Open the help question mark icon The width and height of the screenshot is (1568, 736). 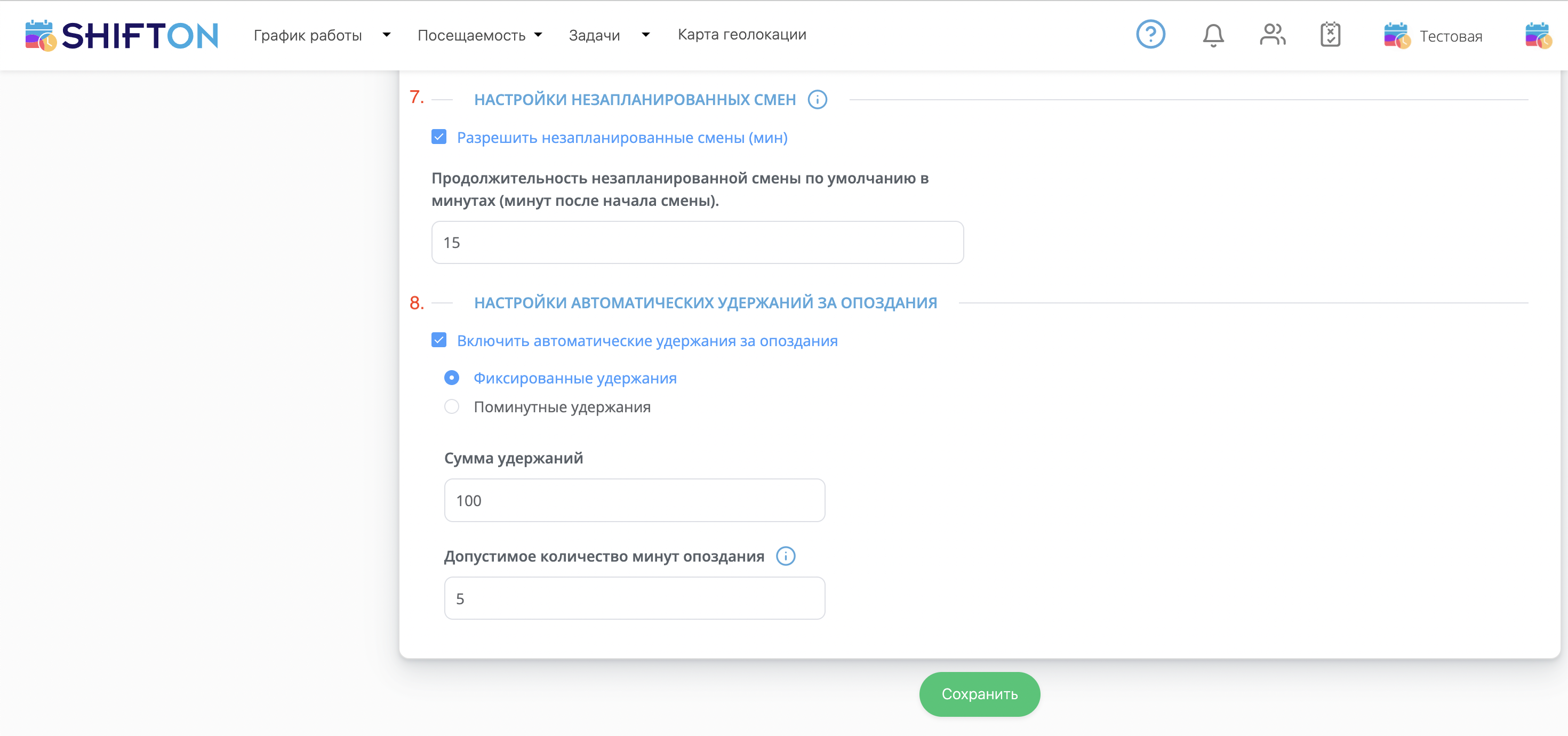(1150, 34)
